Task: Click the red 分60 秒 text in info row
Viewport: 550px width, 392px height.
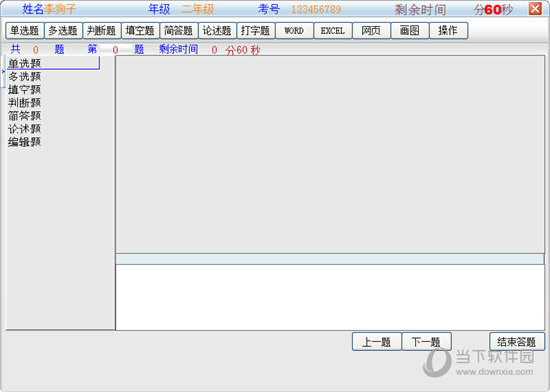Action: [243, 50]
